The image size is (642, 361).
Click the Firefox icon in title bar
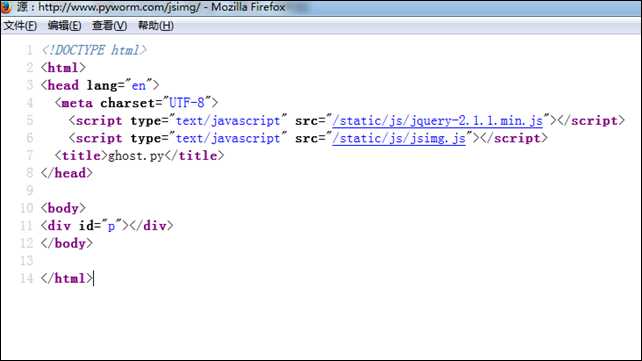(5, 7)
